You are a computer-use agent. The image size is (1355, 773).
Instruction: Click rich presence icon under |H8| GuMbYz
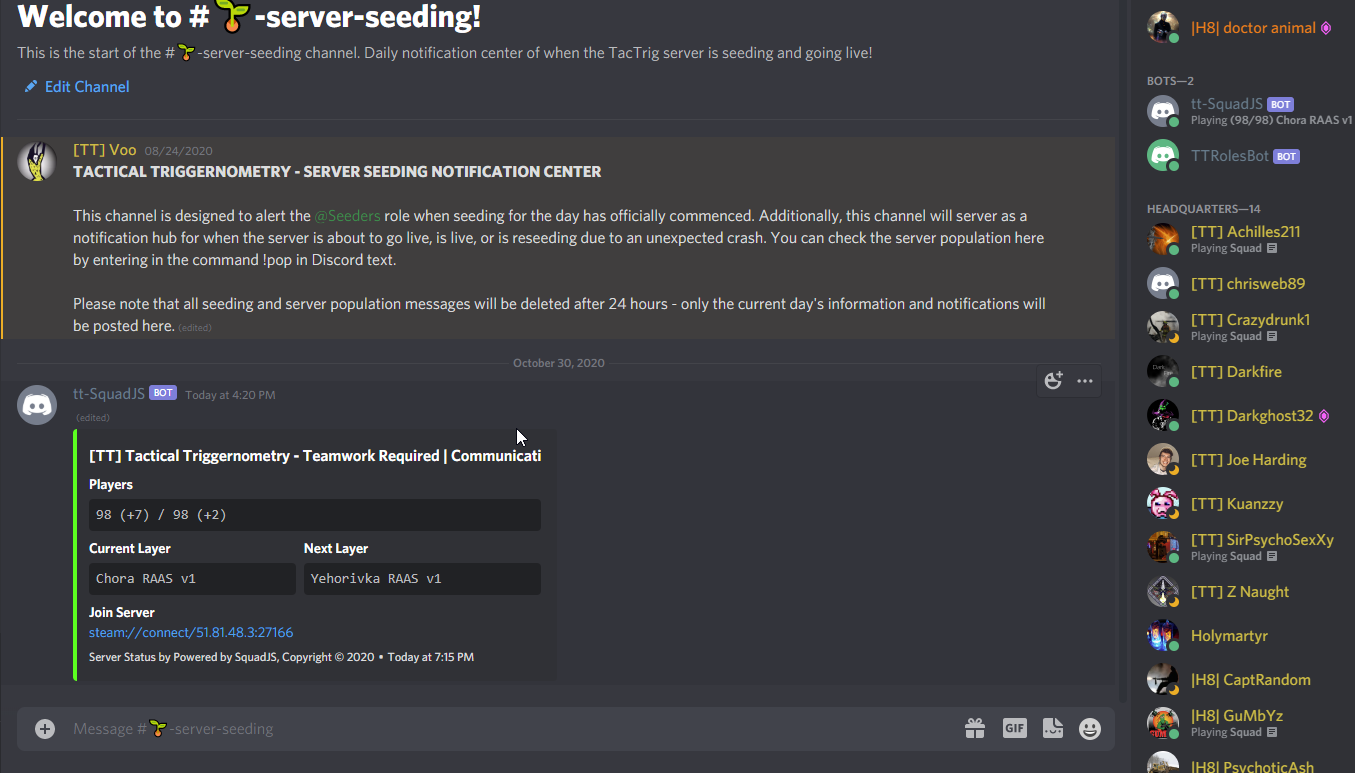click(1271, 732)
